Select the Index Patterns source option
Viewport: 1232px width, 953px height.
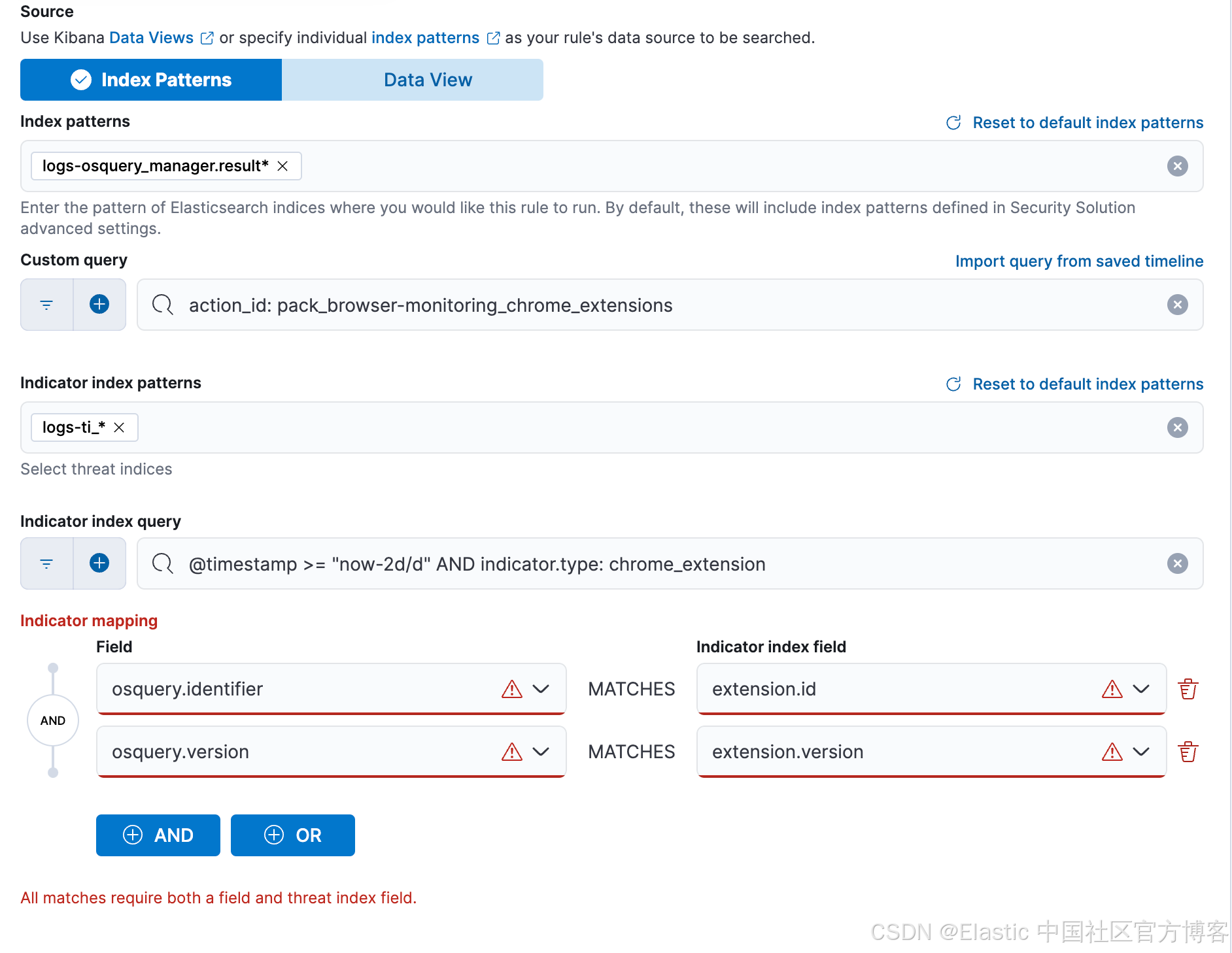(151, 80)
